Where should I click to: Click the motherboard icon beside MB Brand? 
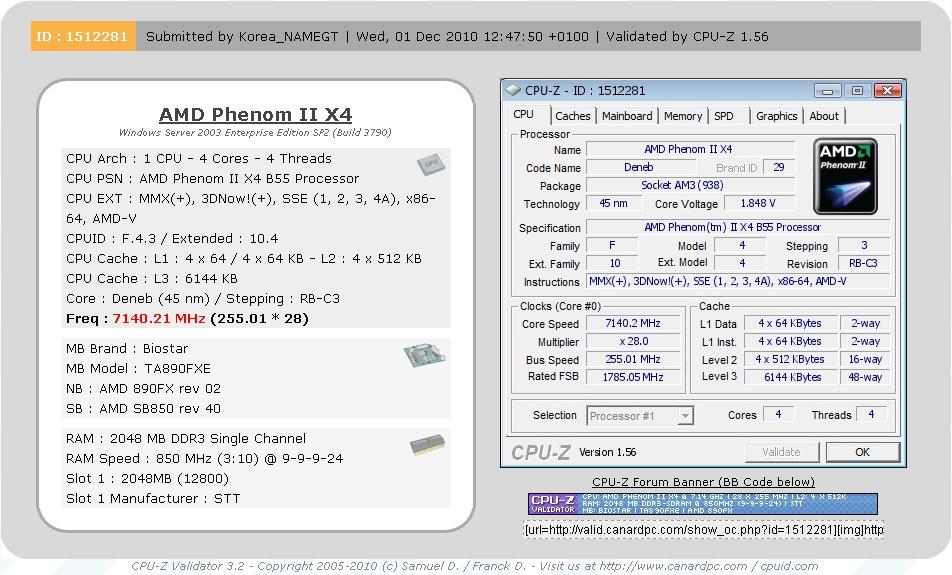click(x=424, y=355)
